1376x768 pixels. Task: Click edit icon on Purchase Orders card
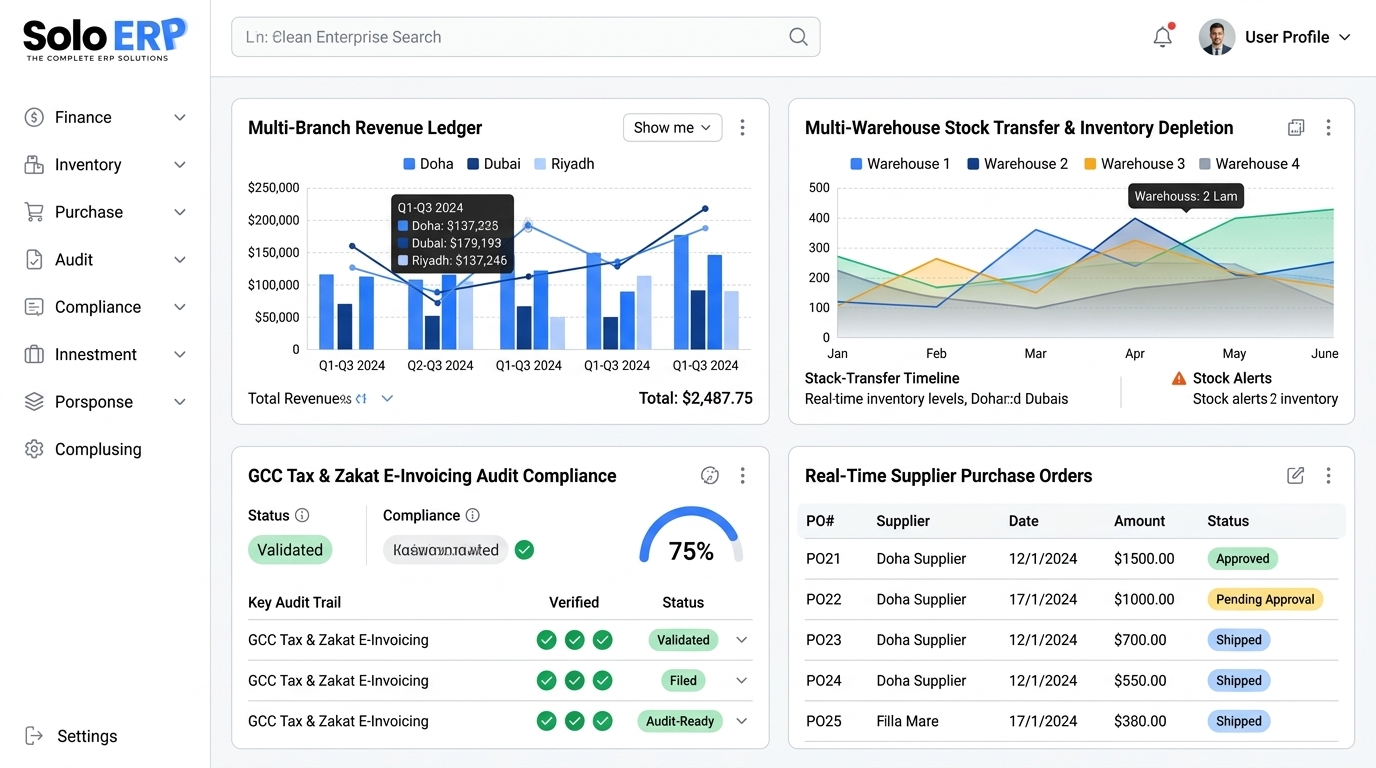tap(1296, 476)
